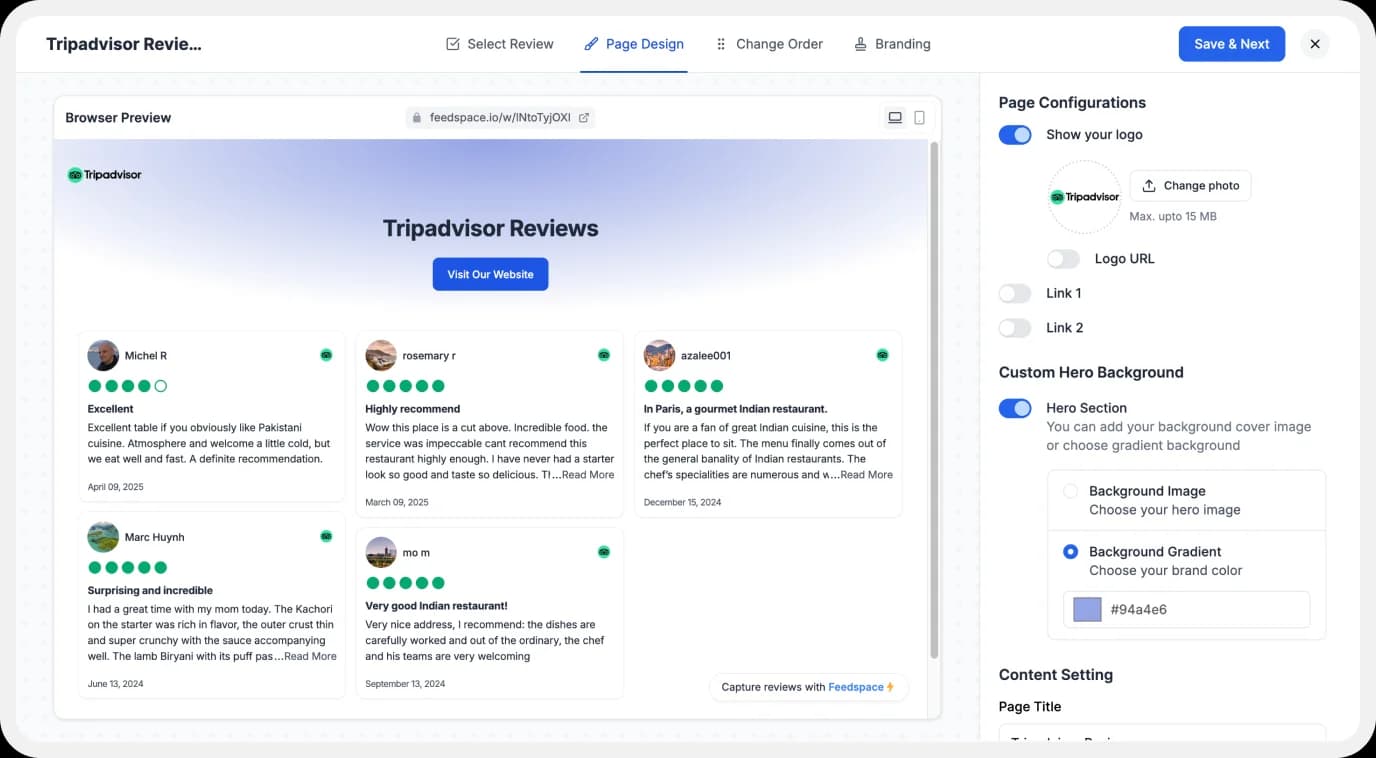Click Tripadvisor badge on azalee001 review

[x=882, y=355]
